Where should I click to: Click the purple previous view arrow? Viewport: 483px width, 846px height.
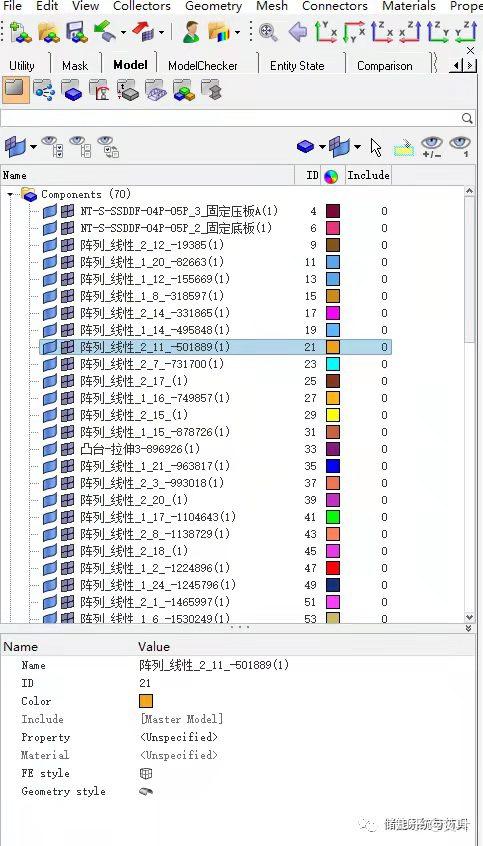point(298,32)
